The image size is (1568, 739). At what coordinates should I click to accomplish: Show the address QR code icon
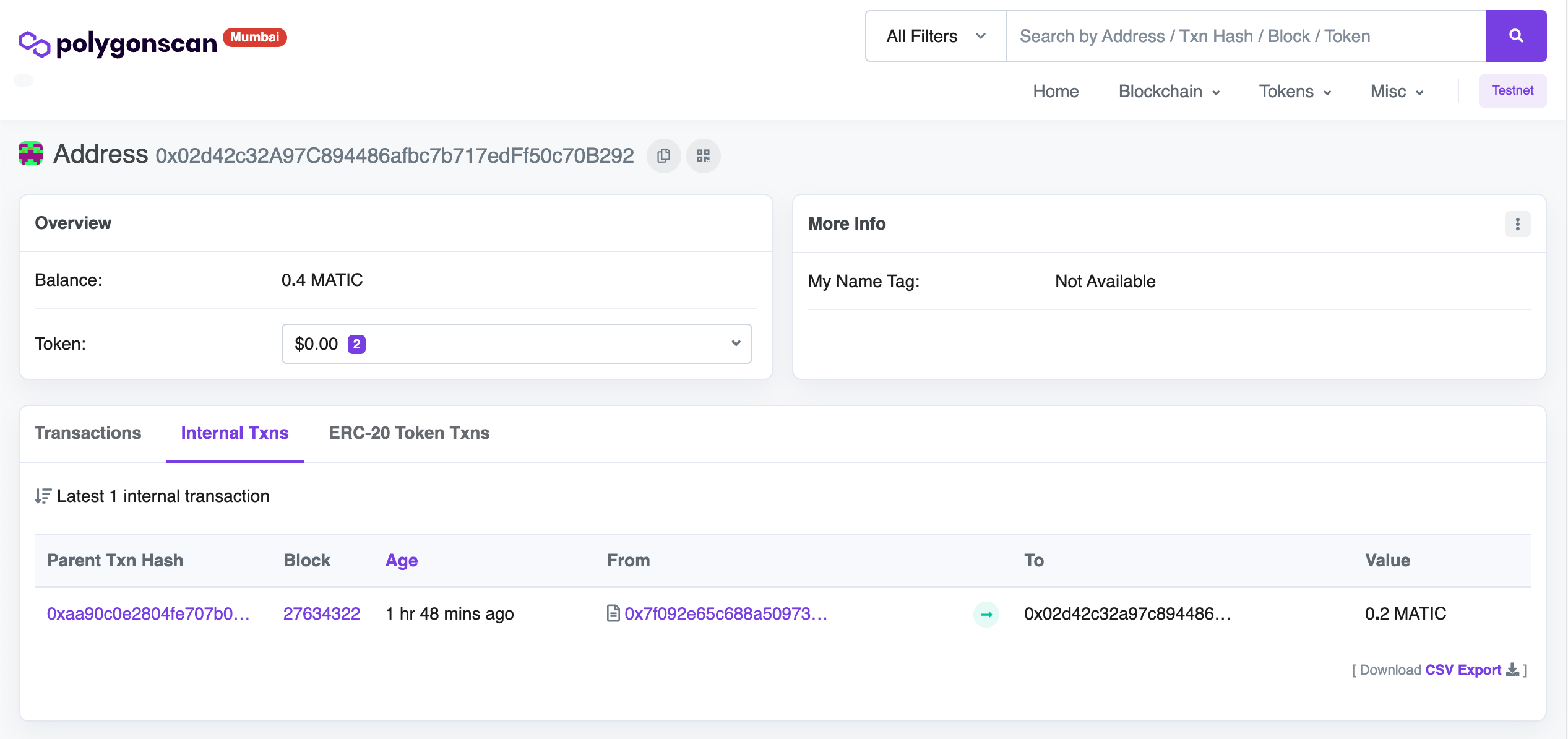(703, 155)
